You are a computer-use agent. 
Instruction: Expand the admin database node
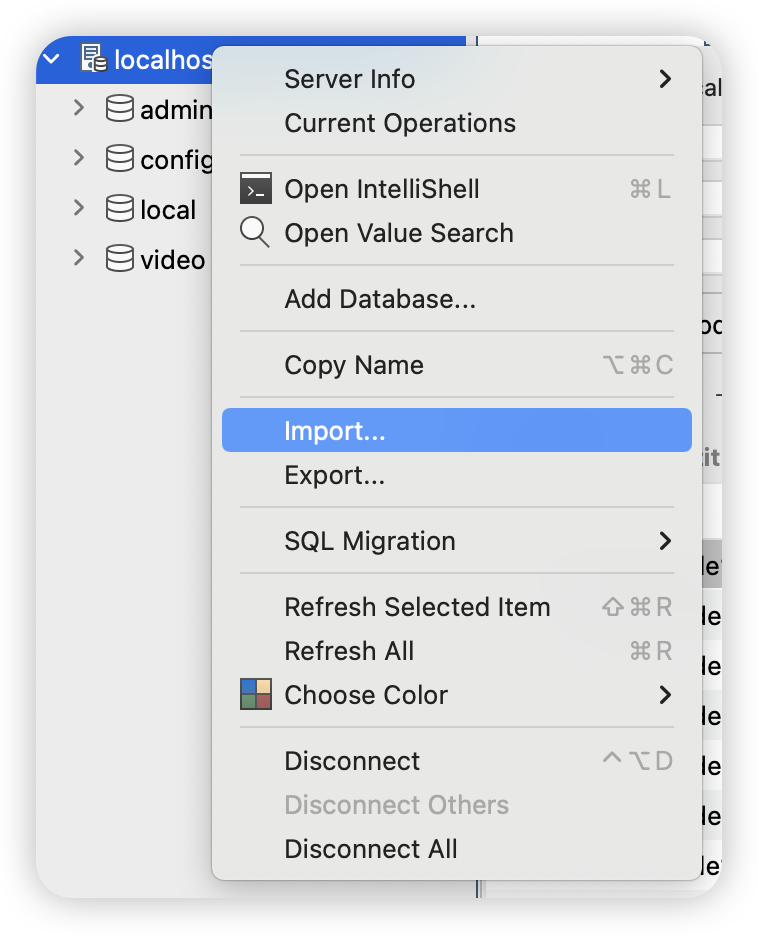pyautogui.click(x=79, y=108)
